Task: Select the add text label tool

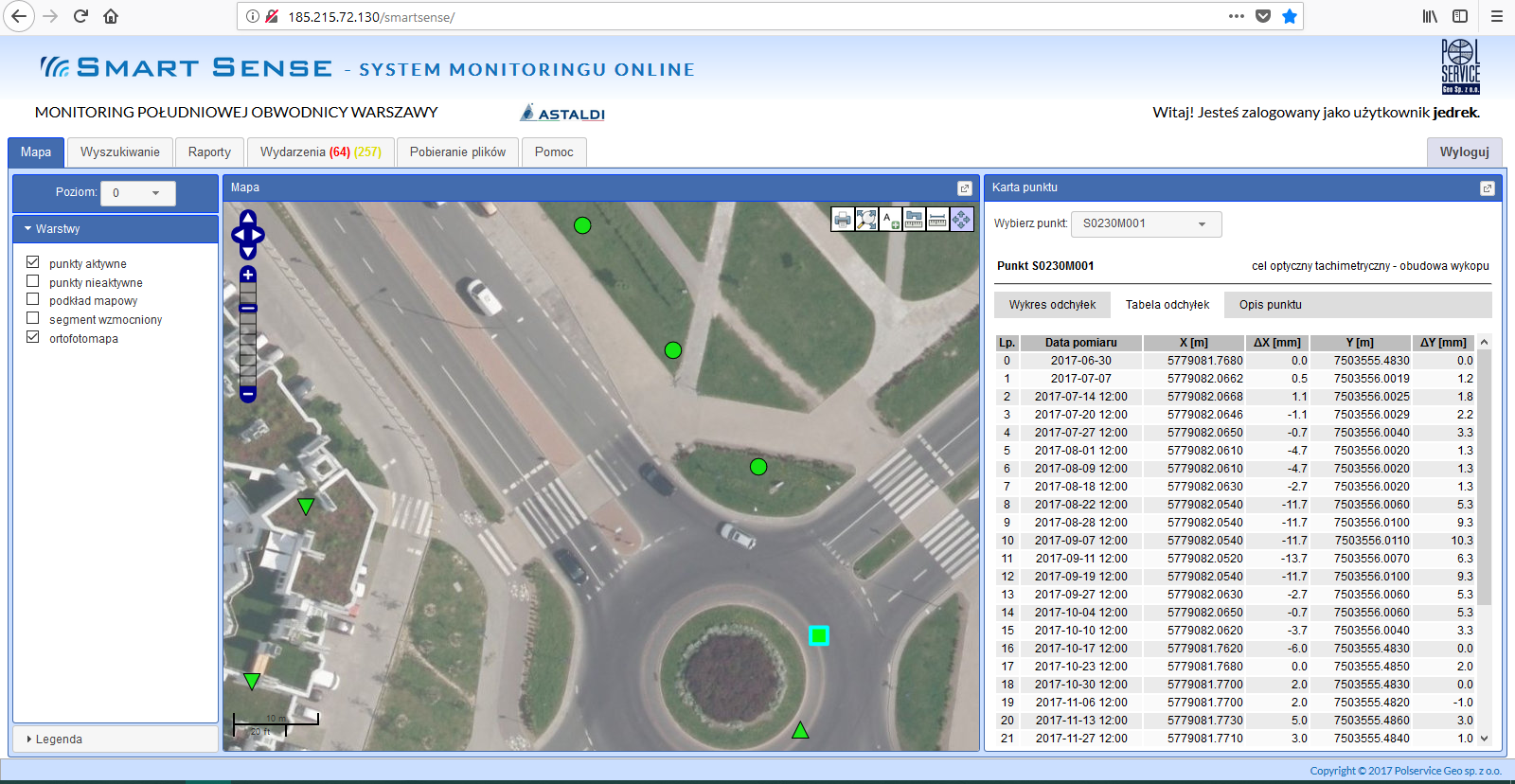Action: pos(890,220)
